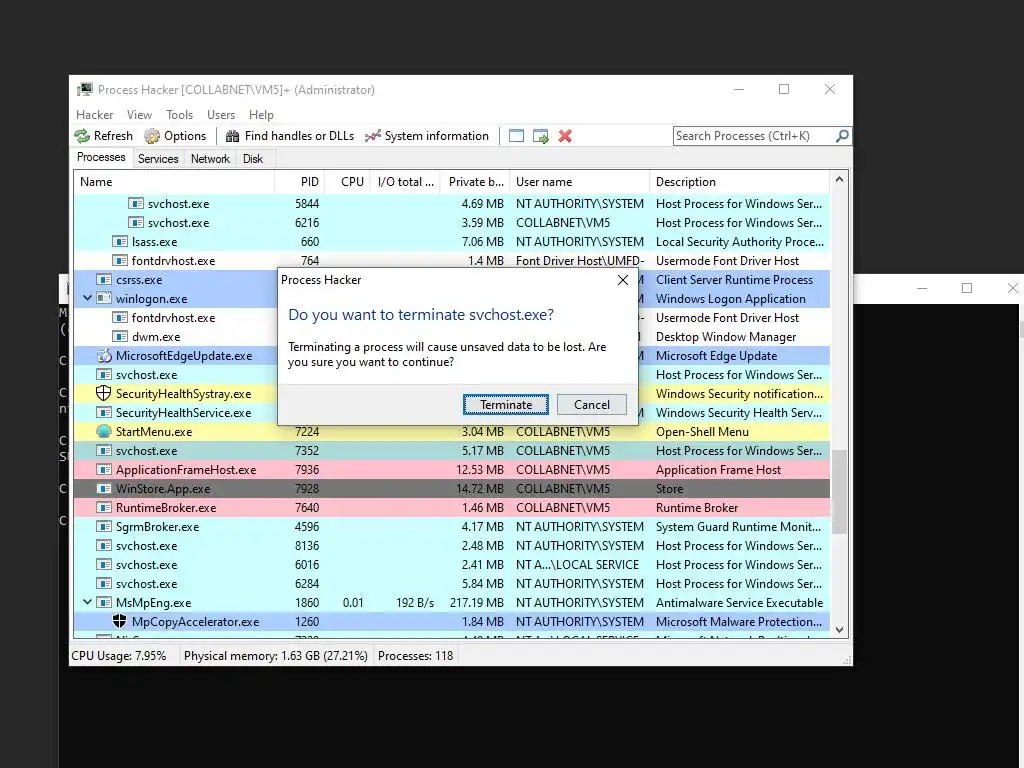Click the ApplicationFrameHost.exe process icon
The width and height of the screenshot is (1024, 768).
pyautogui.click(x=104, y=470)
